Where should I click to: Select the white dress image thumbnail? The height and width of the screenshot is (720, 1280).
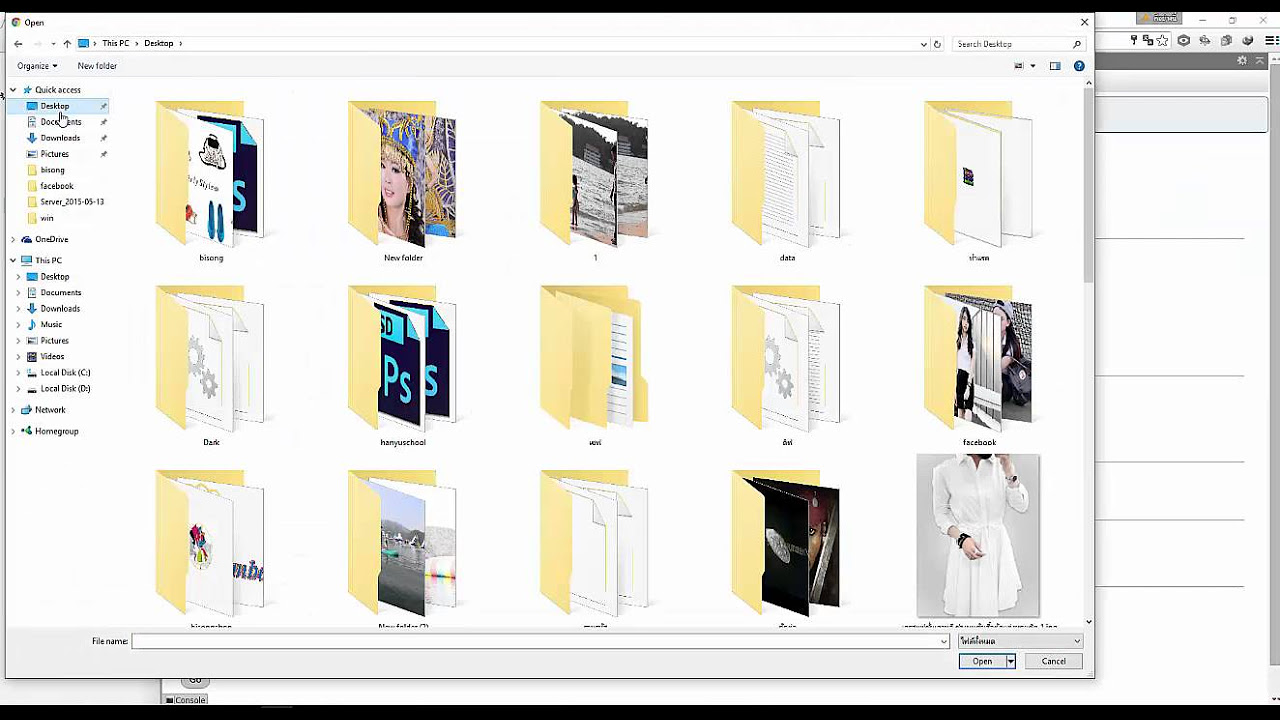tap(978, 535)
